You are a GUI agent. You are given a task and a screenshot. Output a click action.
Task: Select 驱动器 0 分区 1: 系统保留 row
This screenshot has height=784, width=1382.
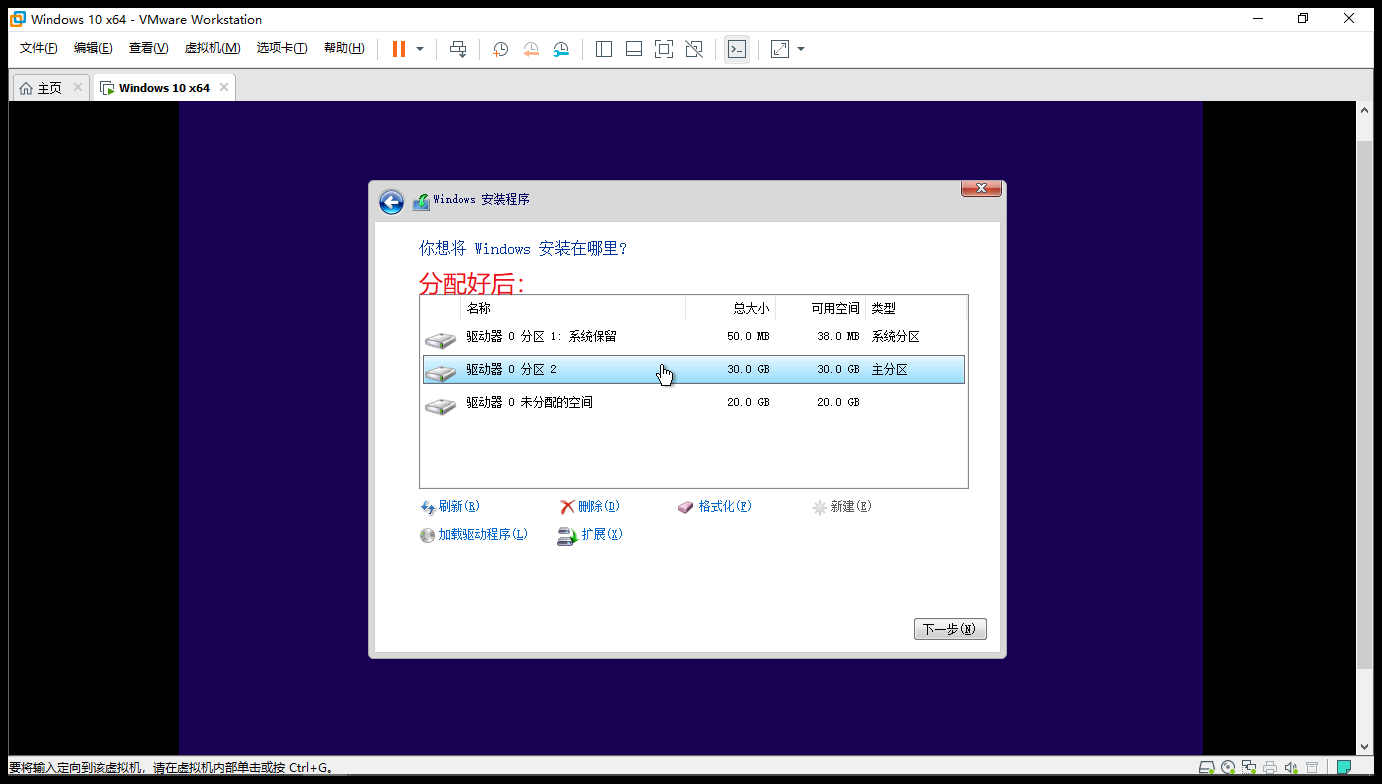(694, 337)
